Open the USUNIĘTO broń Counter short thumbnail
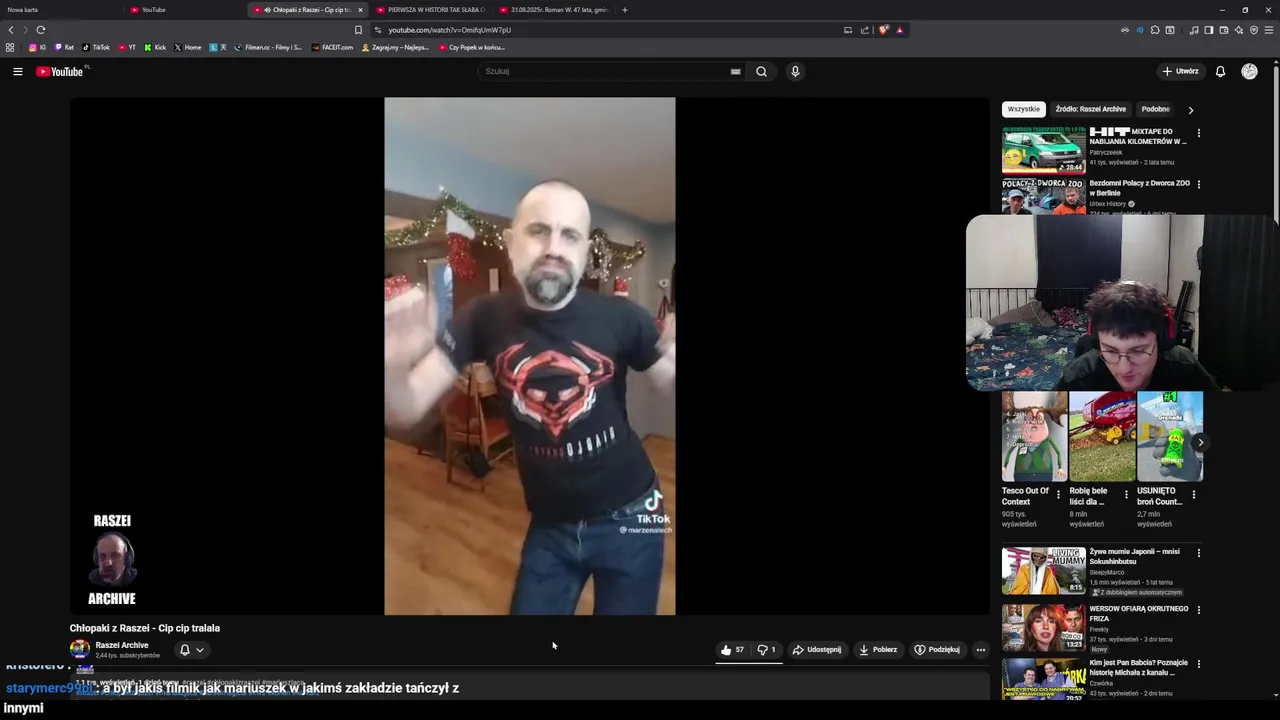 pos(1170,436)
